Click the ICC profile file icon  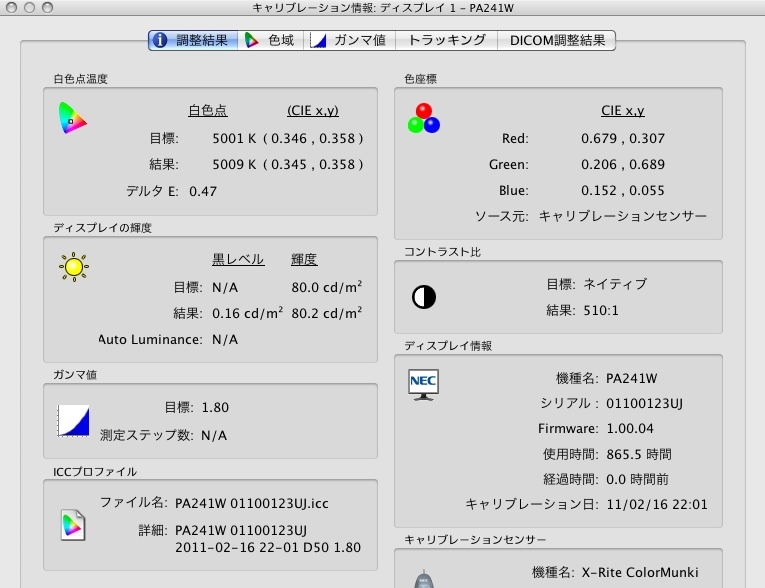coord(73,523)
